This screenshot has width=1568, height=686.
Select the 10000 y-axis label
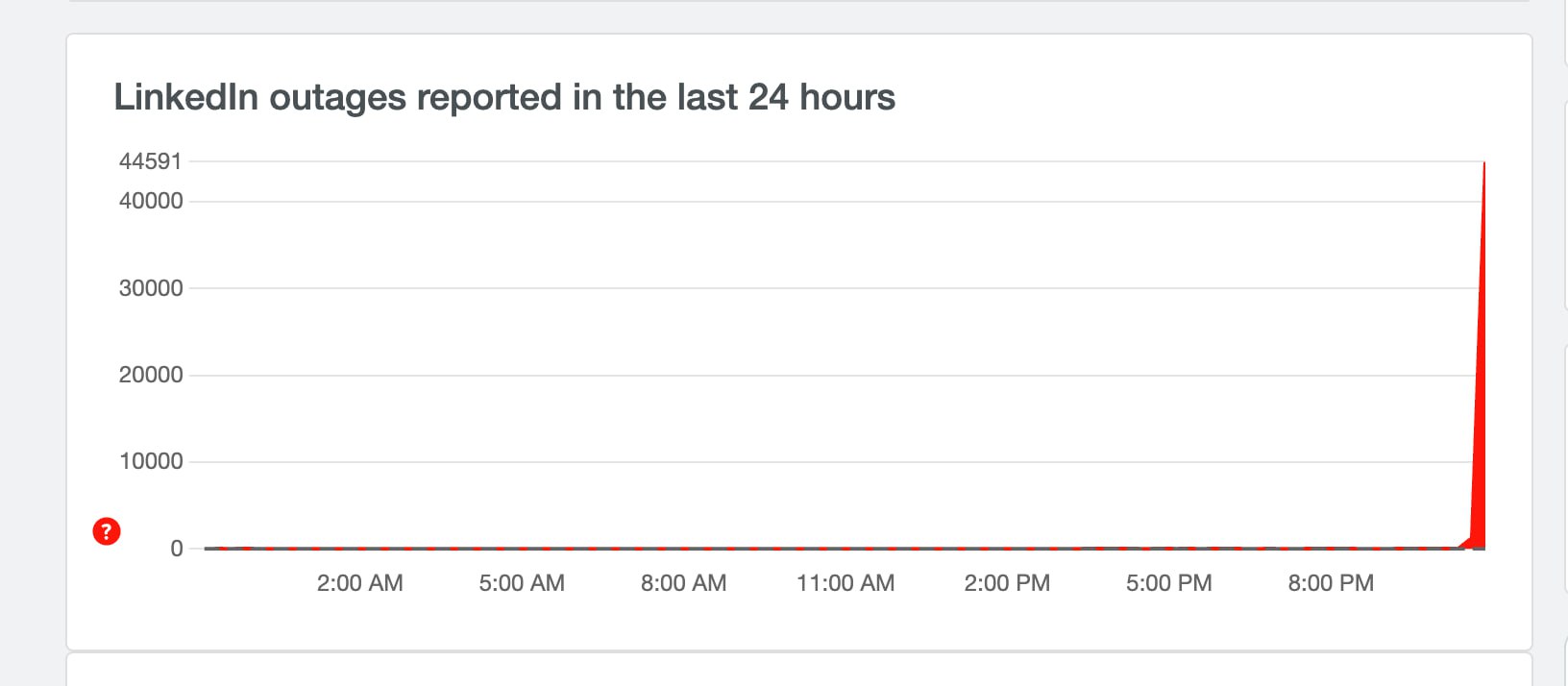(151, 461)
